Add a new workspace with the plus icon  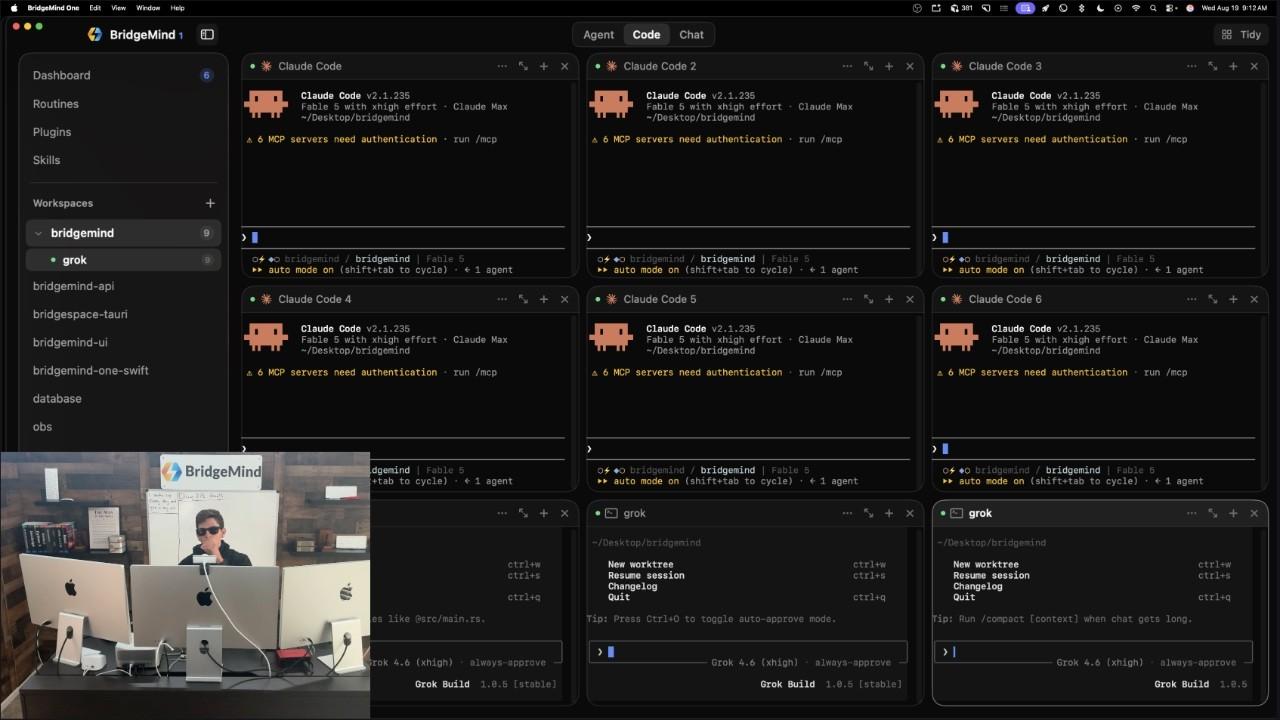[210, 203]
